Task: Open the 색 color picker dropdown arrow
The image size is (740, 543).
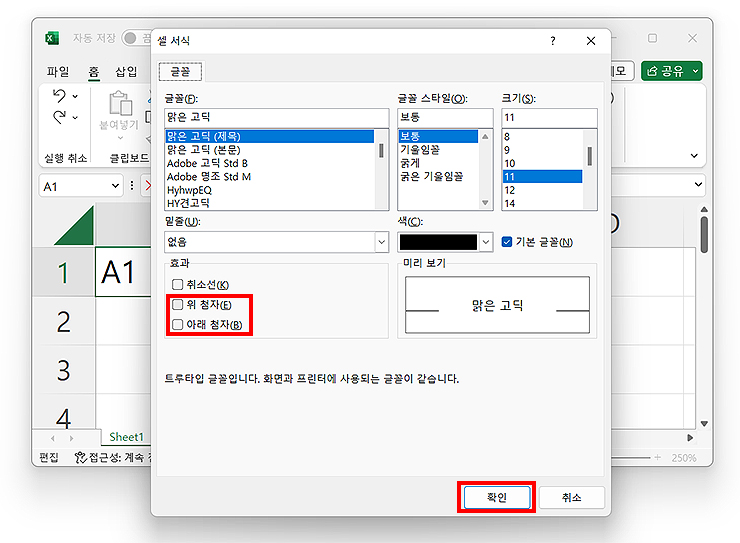Action: point(486,242)
